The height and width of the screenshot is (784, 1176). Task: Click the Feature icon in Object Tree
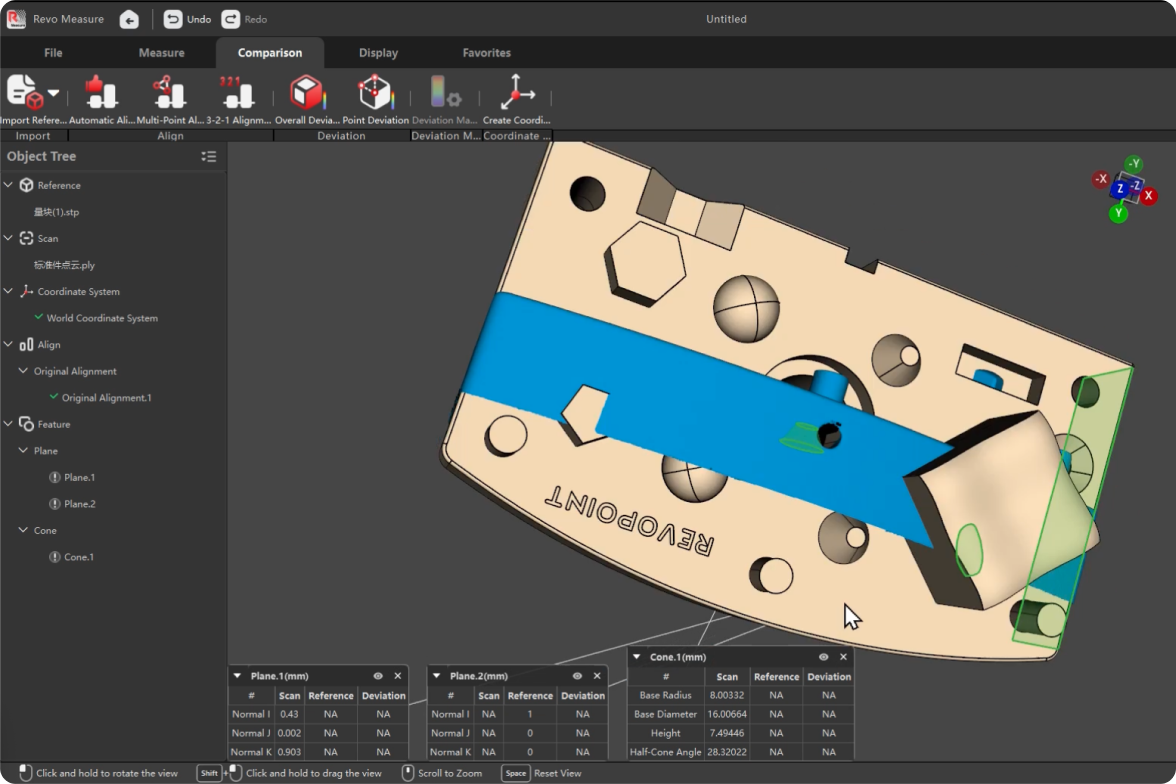click(x=26, y=424)
